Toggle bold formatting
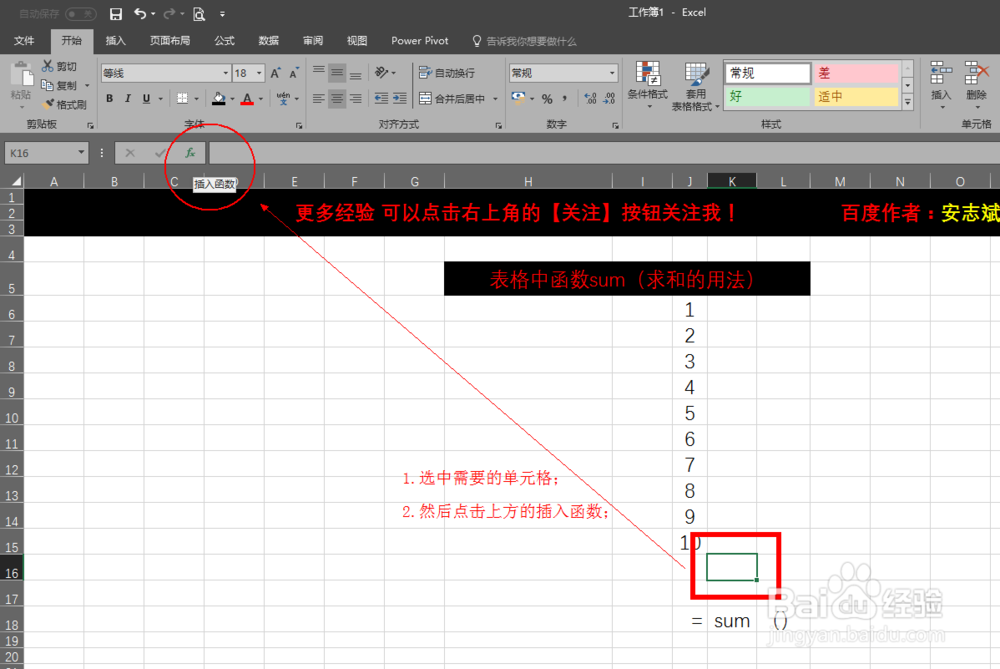1000x669 pixels. (110, 98)
